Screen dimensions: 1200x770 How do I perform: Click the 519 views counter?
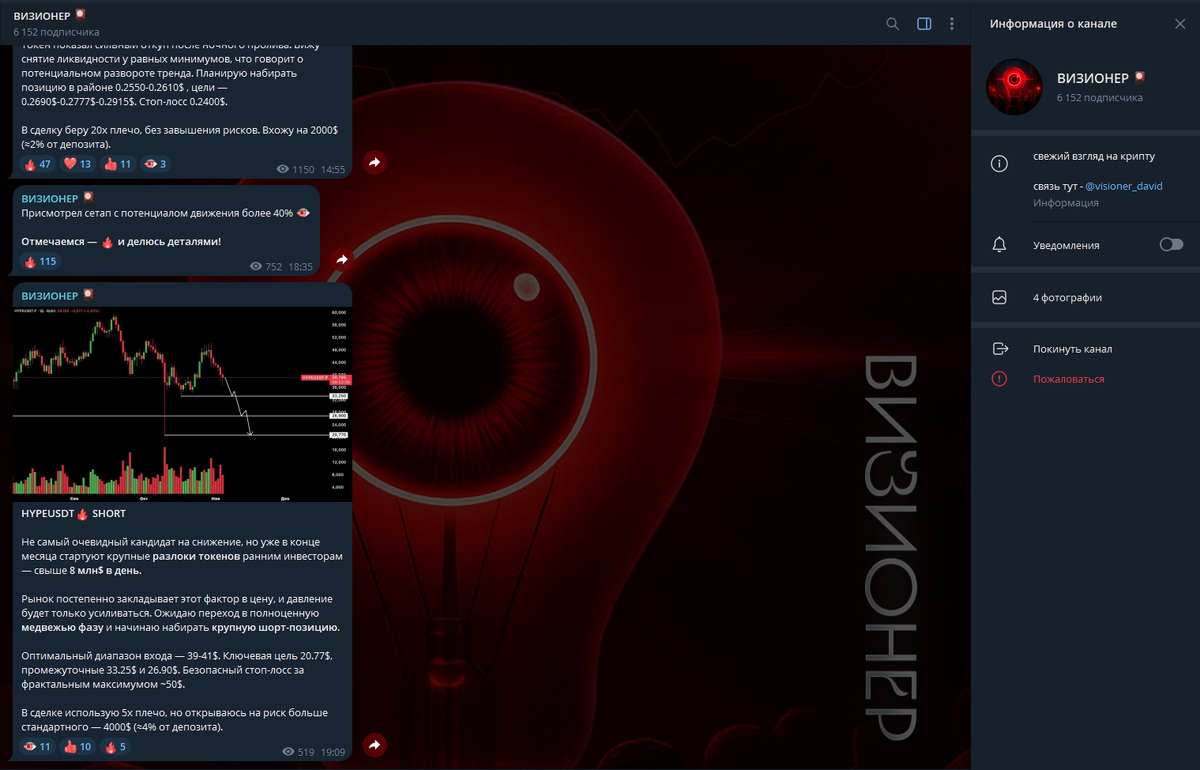pyautogui.click(x=299, y=751)
